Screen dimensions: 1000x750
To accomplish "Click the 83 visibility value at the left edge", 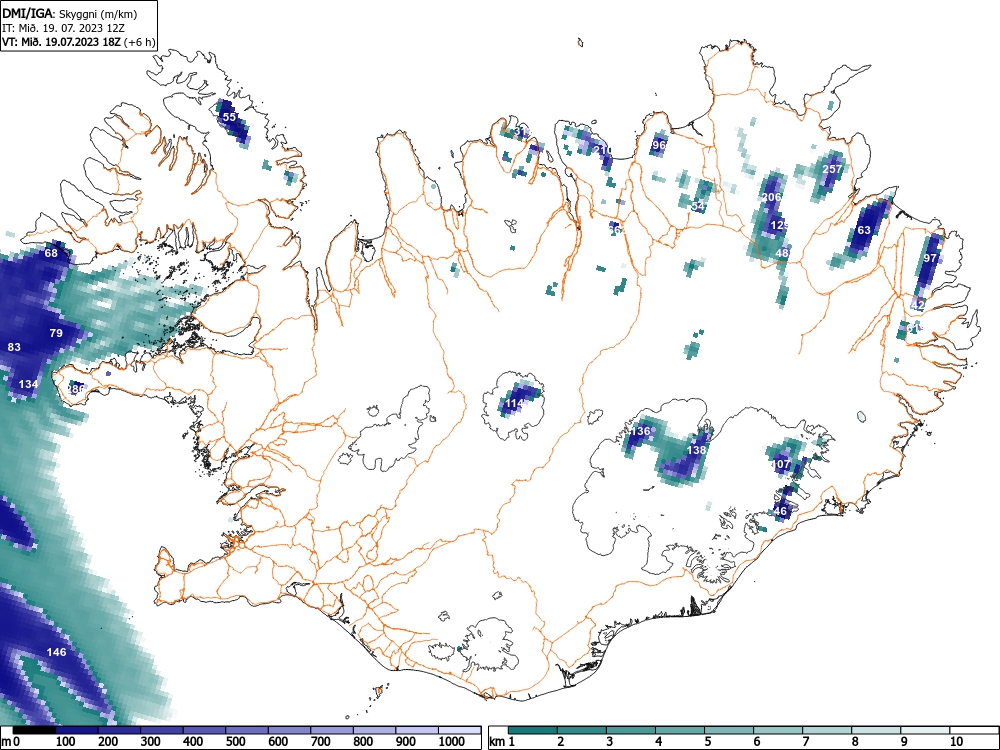I will pyautogui.click(x=14, y=347).
